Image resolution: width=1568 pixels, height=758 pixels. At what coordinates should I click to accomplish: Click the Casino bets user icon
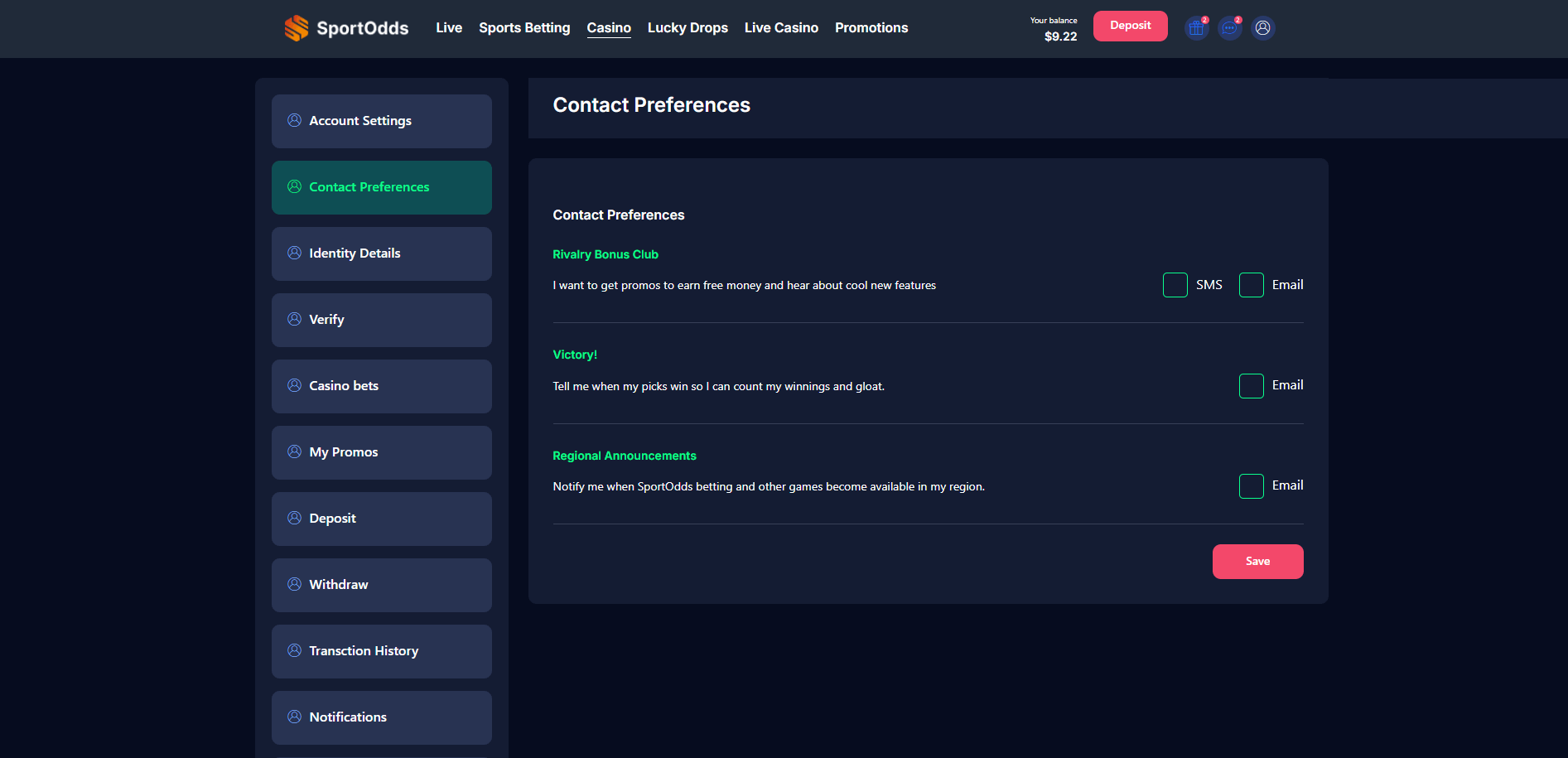[294, 385]
